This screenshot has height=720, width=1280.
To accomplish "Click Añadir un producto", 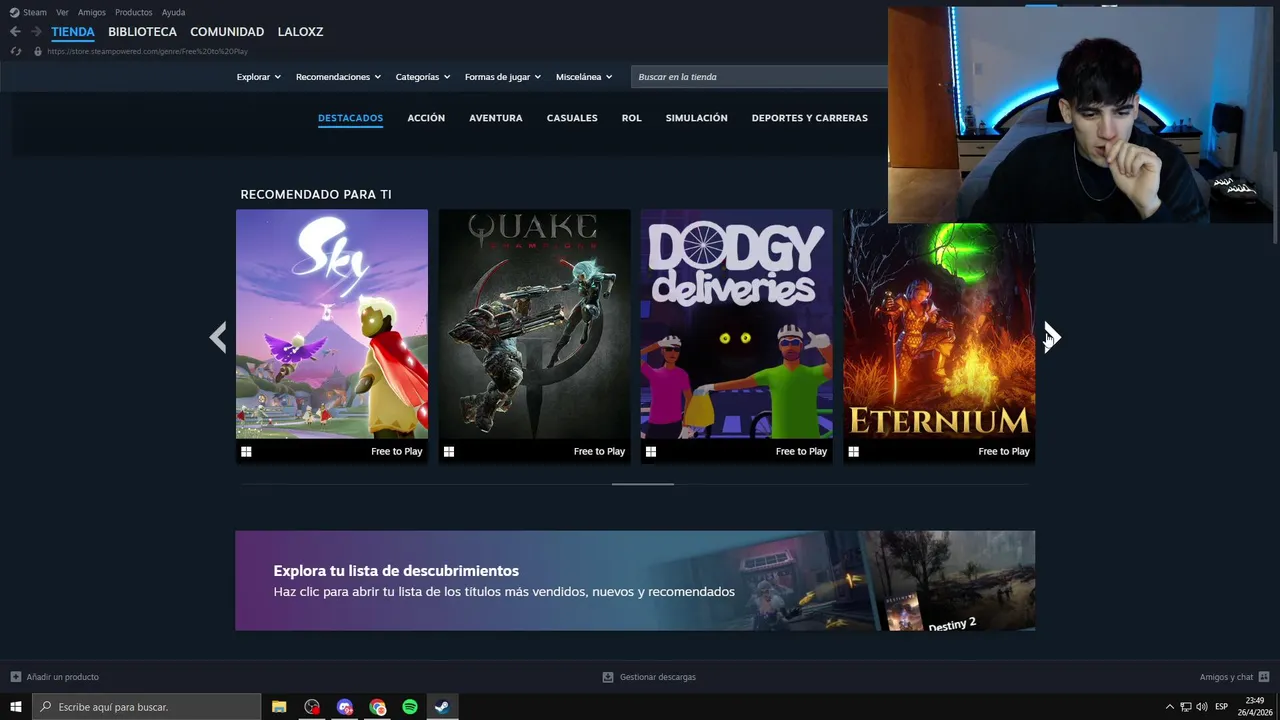I will point(54,677).
